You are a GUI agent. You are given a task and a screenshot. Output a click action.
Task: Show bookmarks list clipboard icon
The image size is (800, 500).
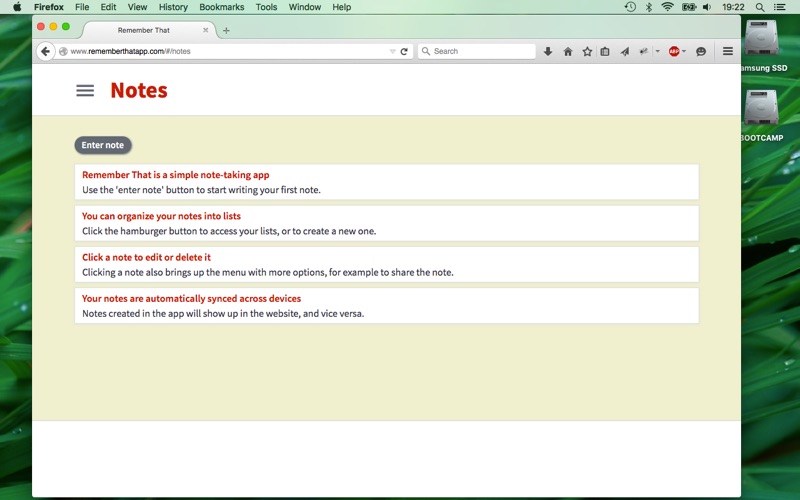(605, 51)
